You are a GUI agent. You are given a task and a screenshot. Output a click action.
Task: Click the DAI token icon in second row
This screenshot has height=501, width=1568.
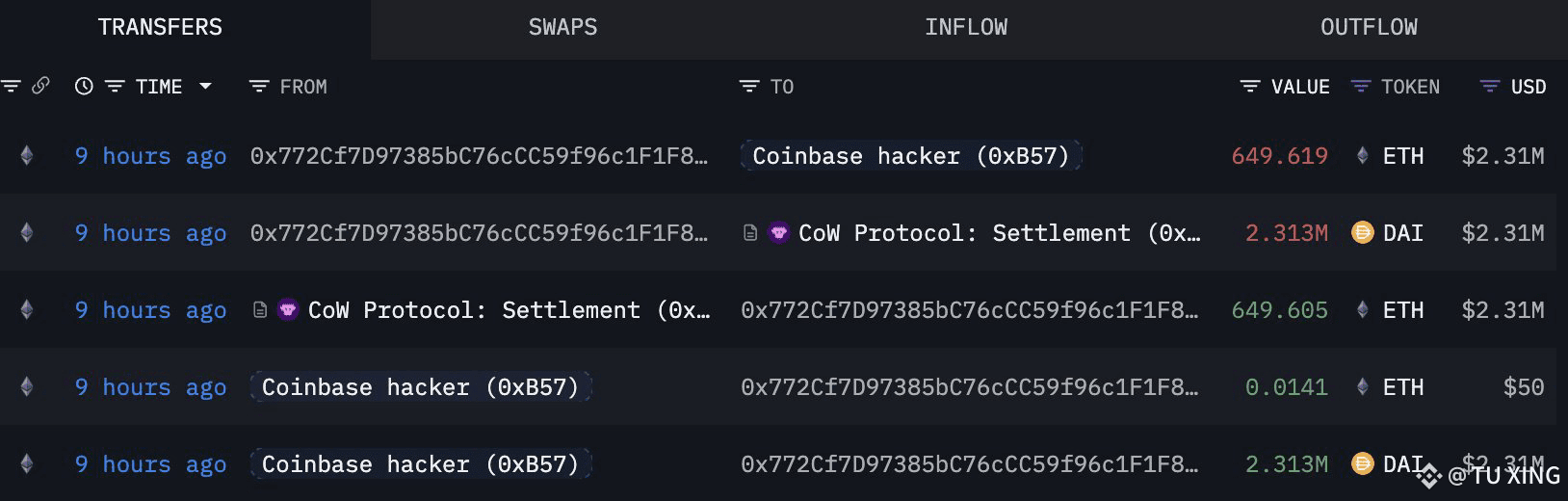(1362, 232)
